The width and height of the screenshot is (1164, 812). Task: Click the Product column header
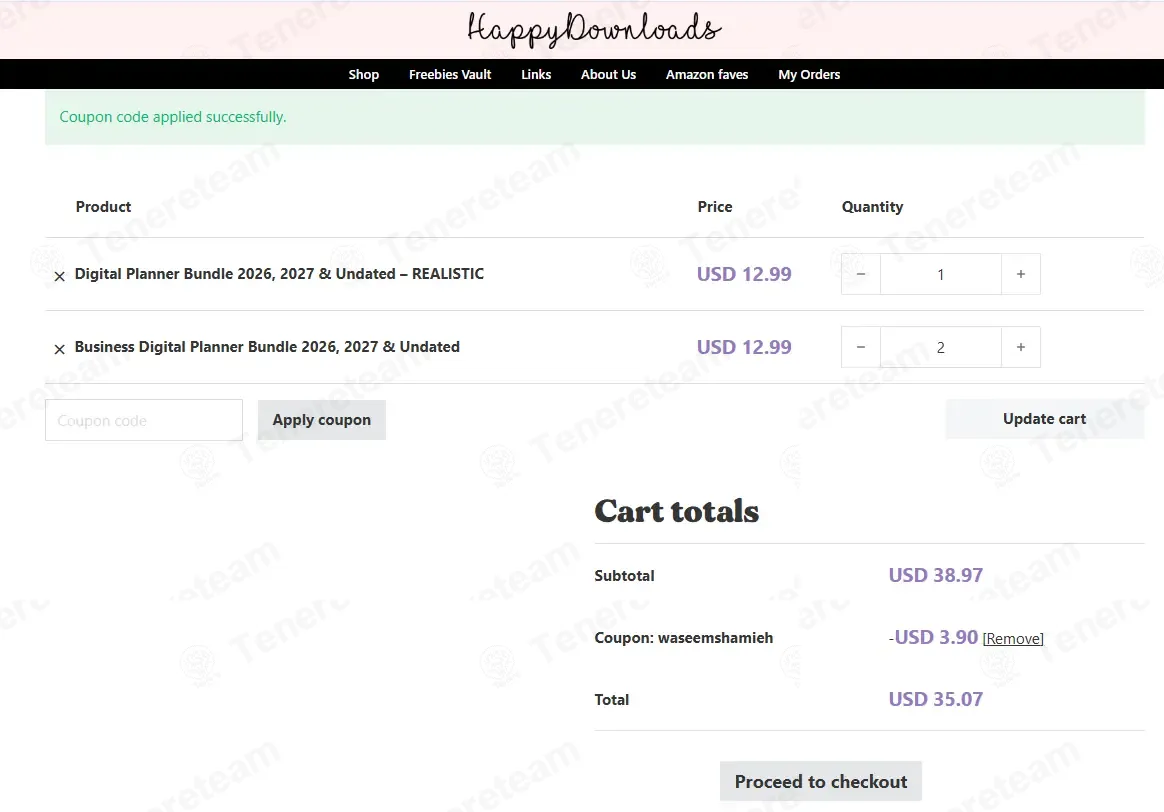pos(103,206)
